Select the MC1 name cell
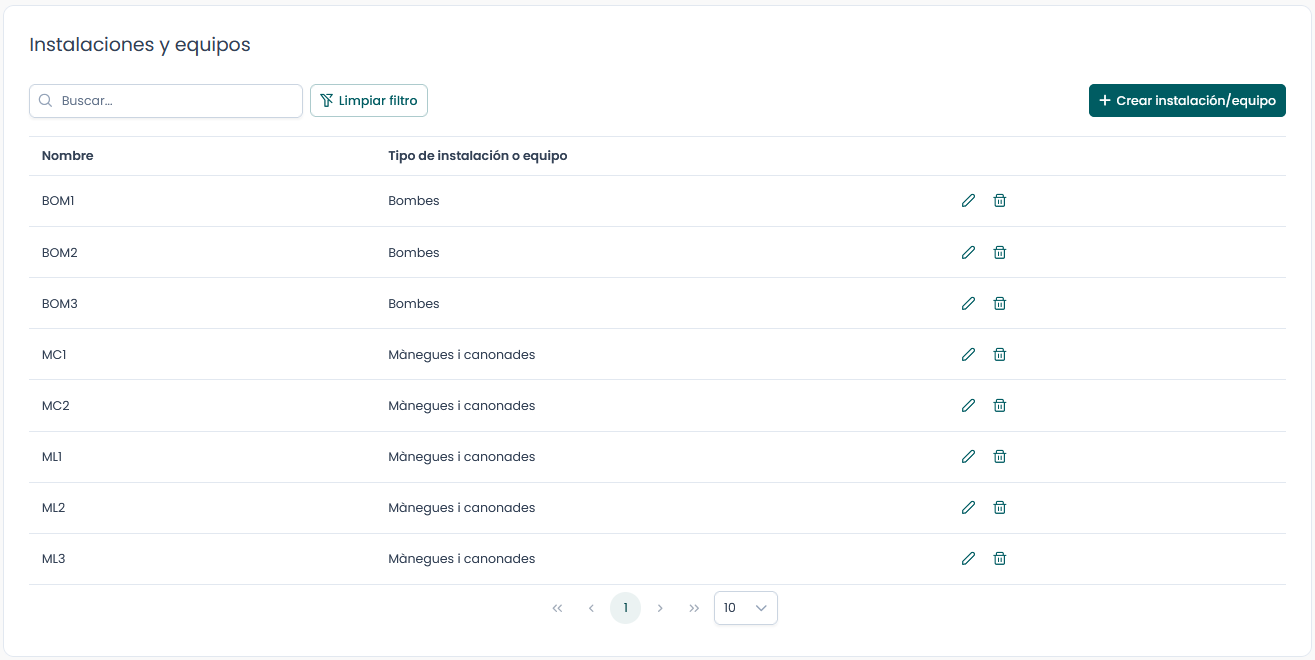This screenshot has width=1315, height=660. pyautogui.click(x=54, y=354)
